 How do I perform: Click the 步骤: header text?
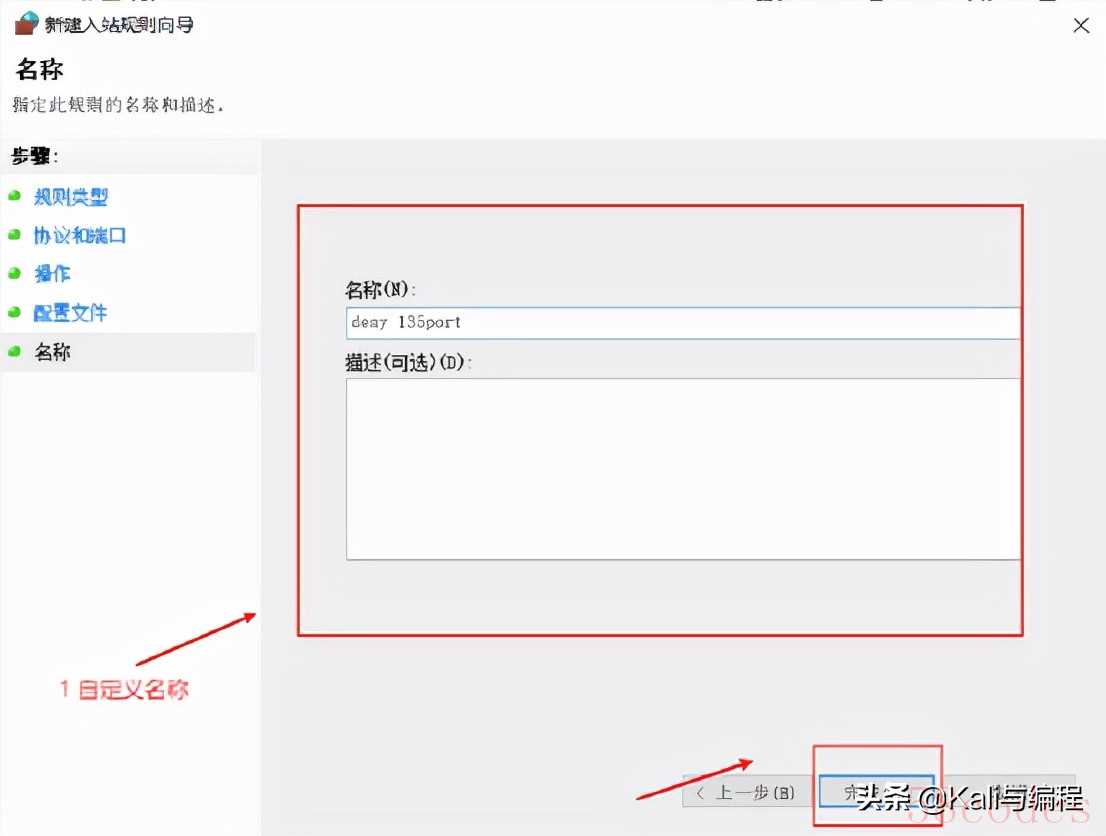click(35, 156)
